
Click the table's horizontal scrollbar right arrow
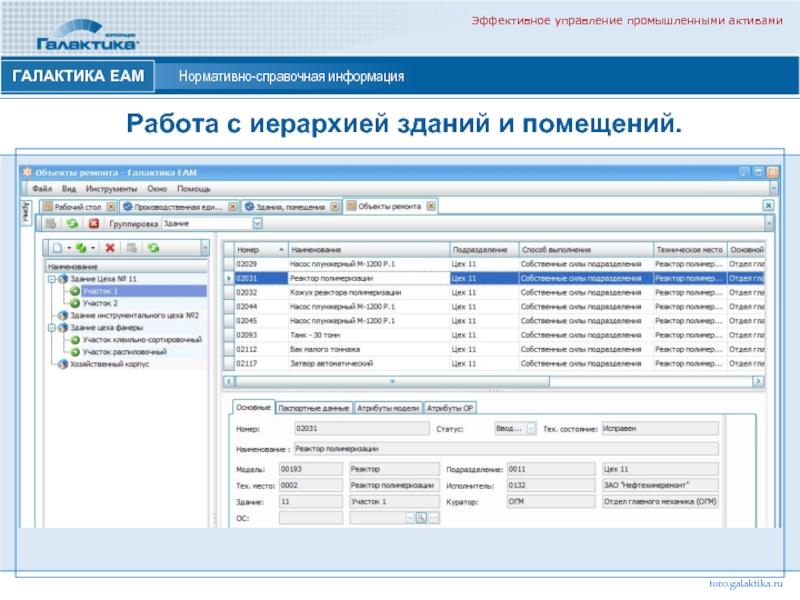click(x=757, y=381)
